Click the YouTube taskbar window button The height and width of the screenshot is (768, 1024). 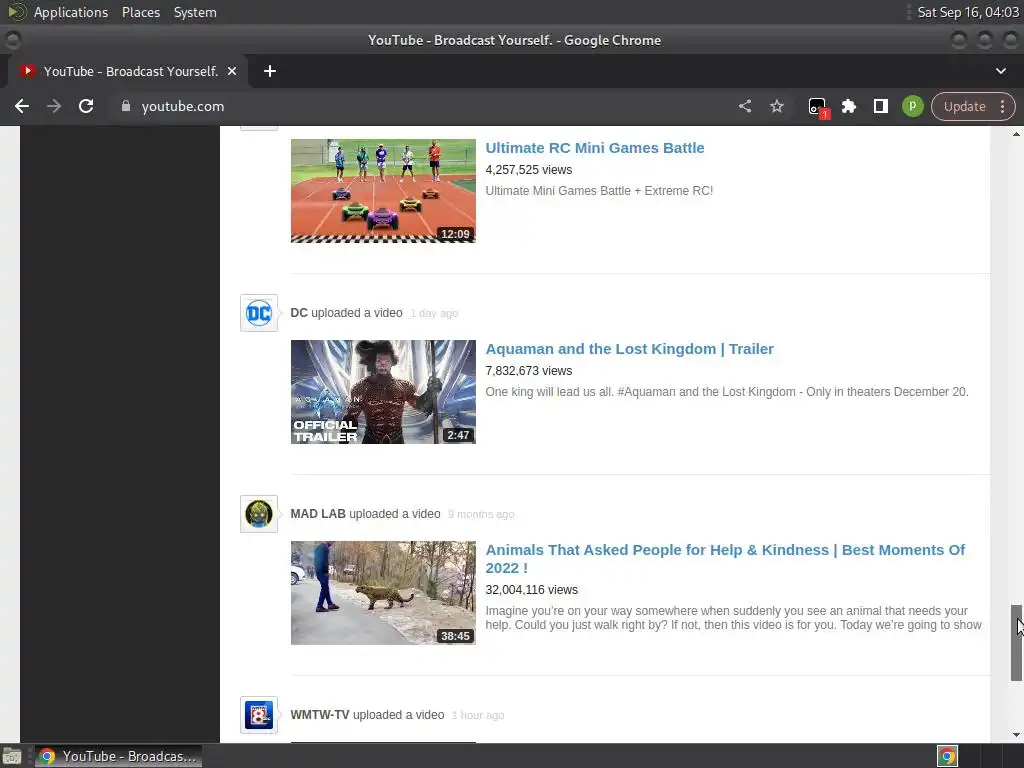[118, 756]
